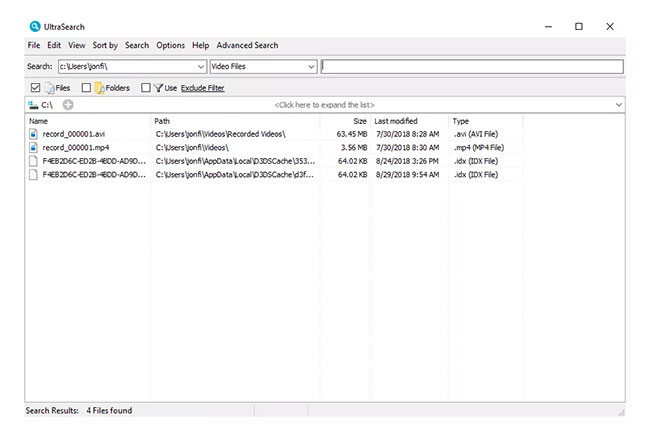
Task: Click the 4 Files found status text
Action: [x=109, y=411]
